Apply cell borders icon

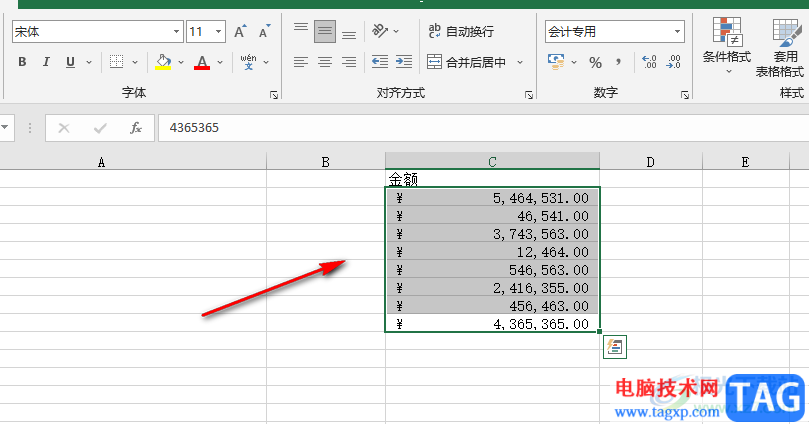point(117,62)
